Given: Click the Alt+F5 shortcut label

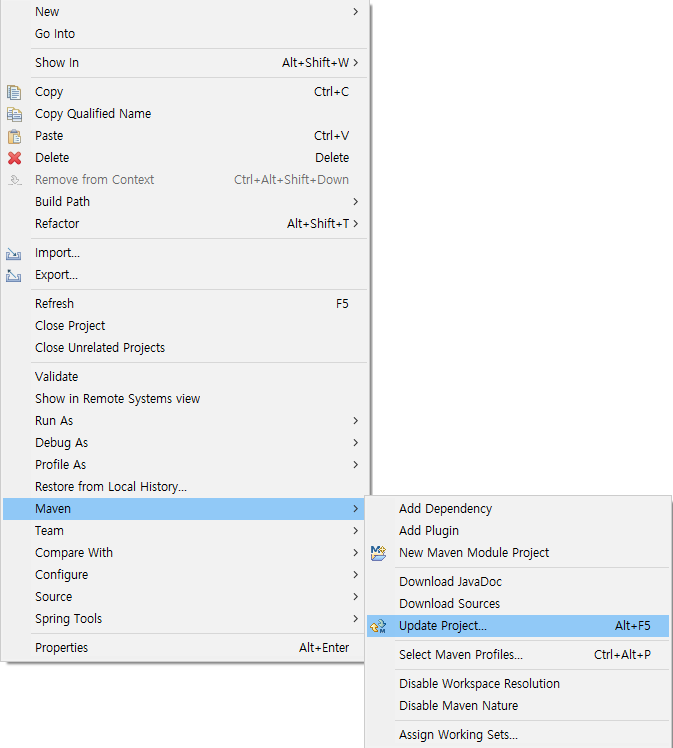Looking at the screenshot, I should coord(632,626).
